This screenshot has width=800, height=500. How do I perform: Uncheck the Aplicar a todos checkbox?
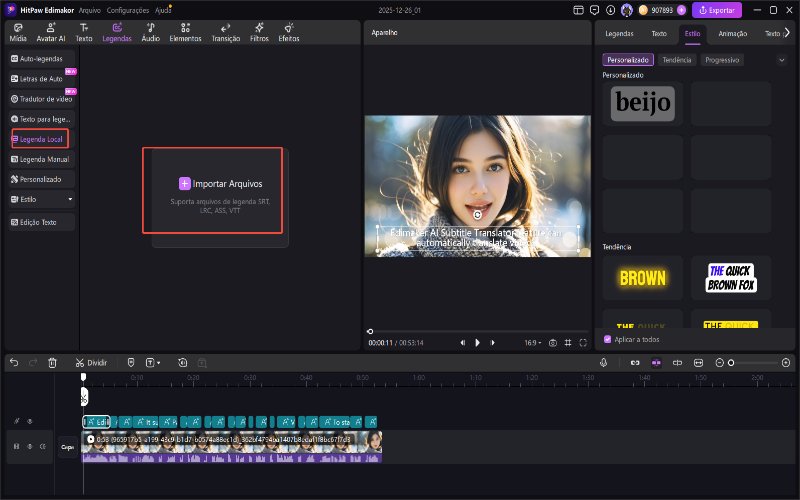[608, 339]
